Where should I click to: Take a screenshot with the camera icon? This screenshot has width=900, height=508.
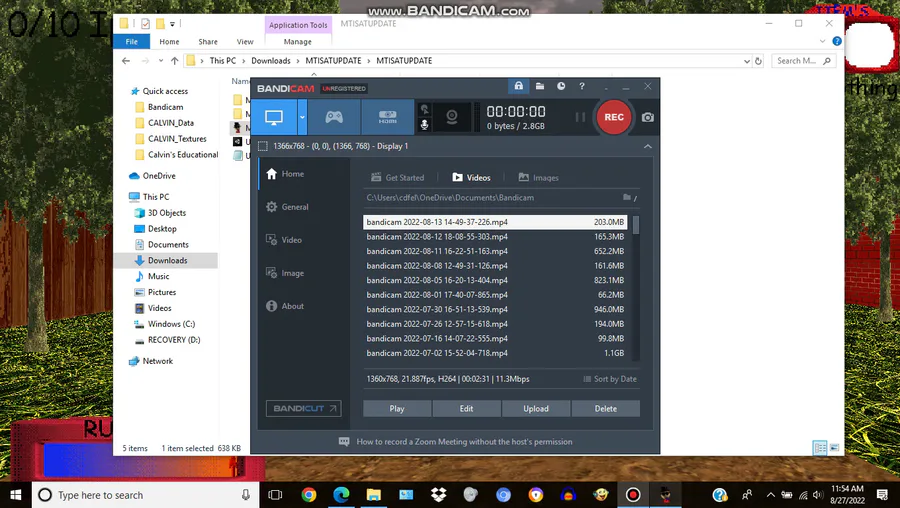648,117
